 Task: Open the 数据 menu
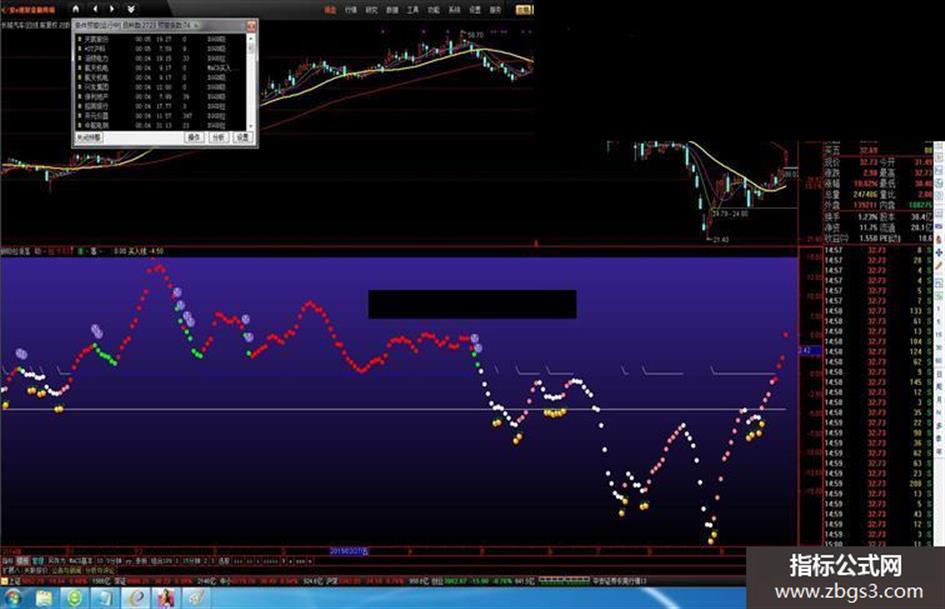[x=392, y=10]
